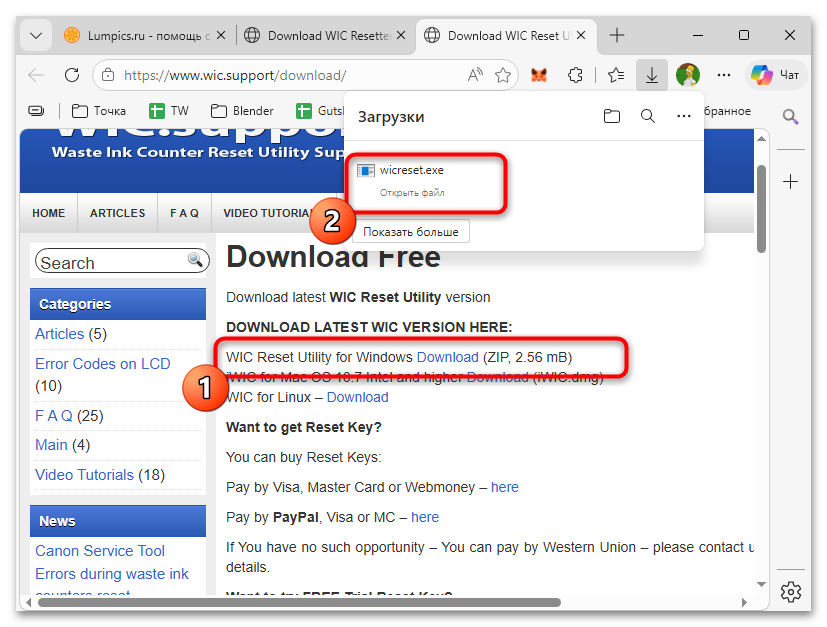This screenshot has height=627, width=827.
Task: Open the Точка bookmarks folder
Action: (x=99, y=111)
